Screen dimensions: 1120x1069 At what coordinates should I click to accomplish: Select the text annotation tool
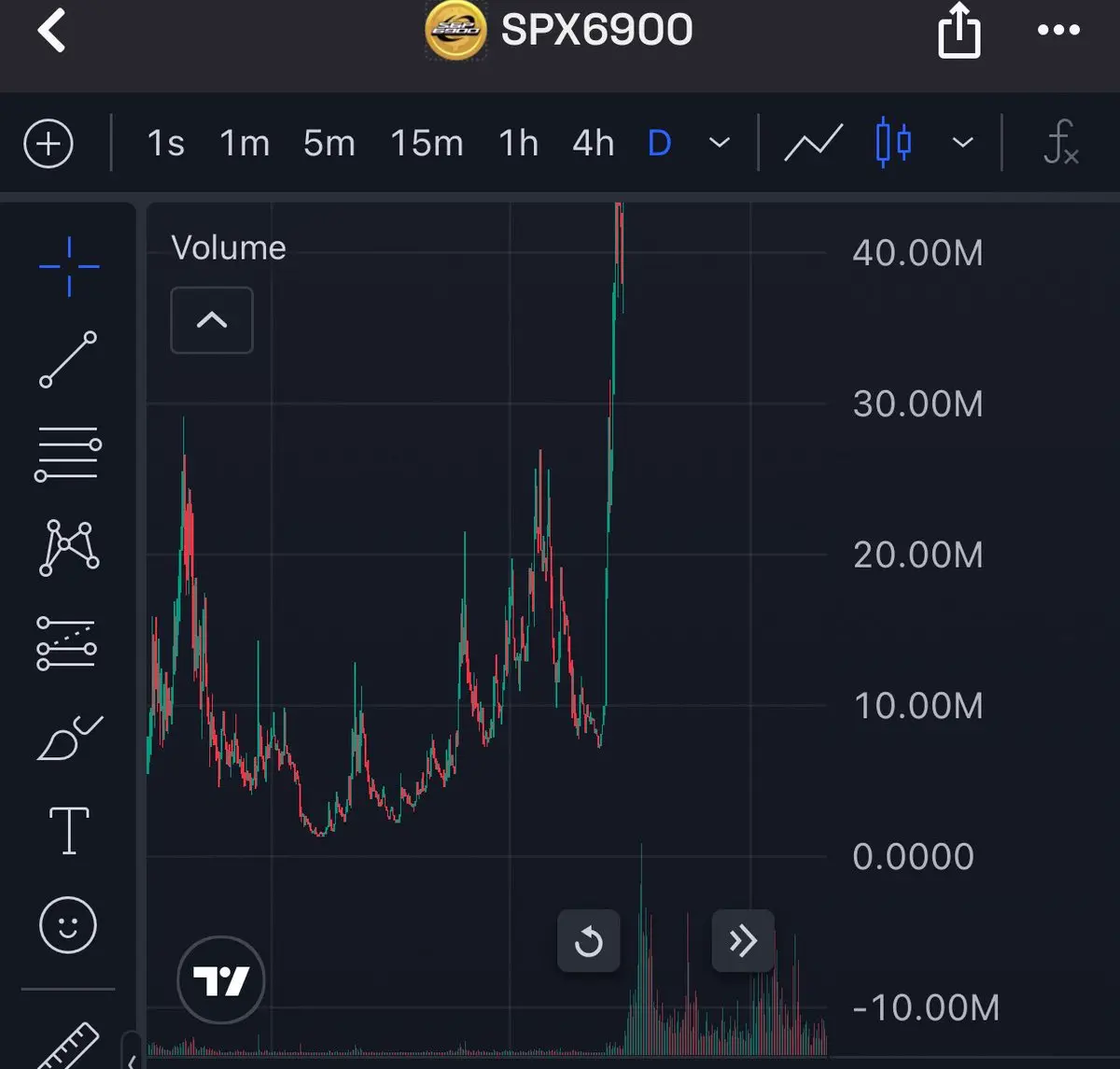69,831
